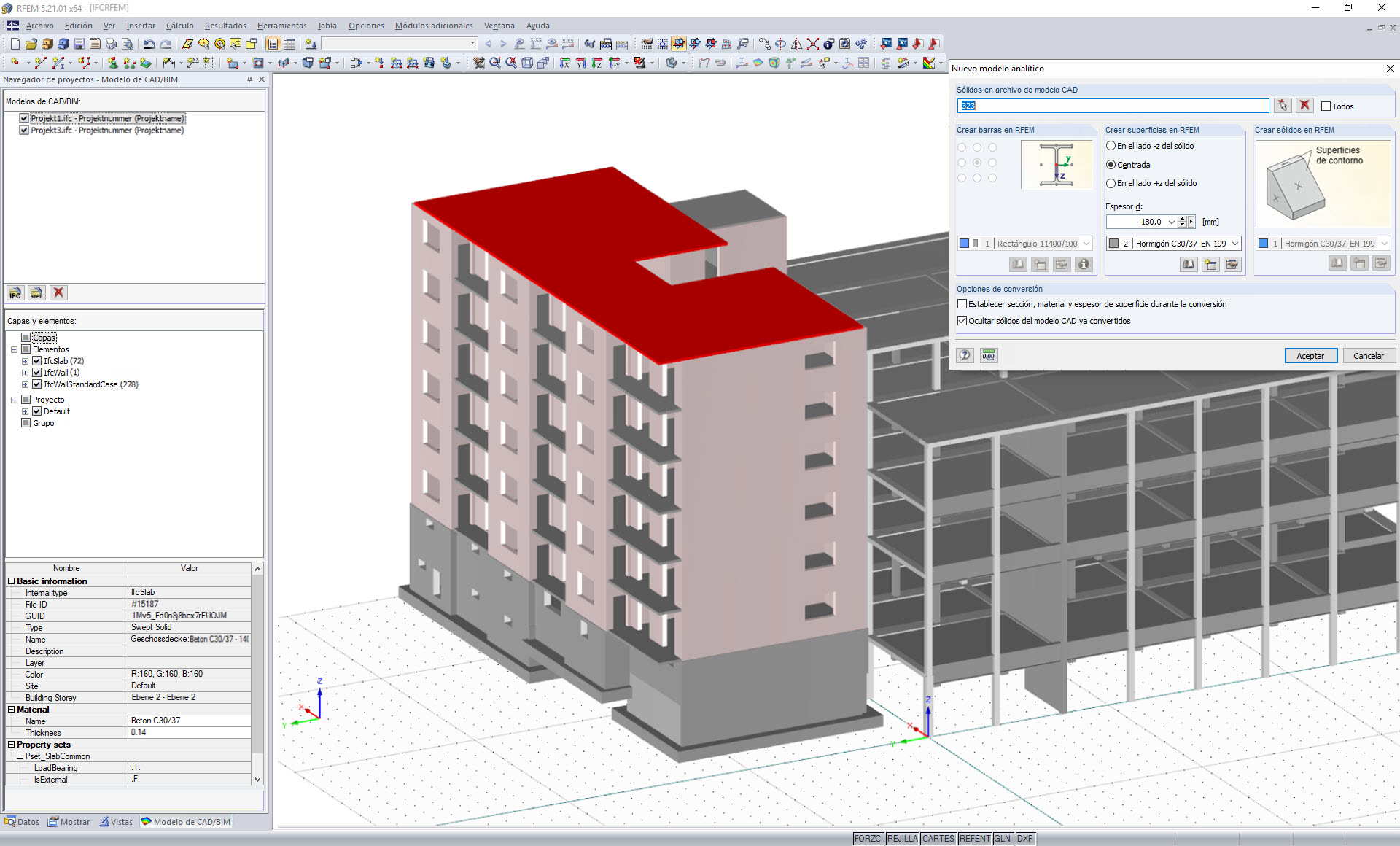Image resolution: width=1400 pixels, height=846 pixels.
Task: Select the pick-solid arrow icon next to the 323 field
Action: click(1283, 105)
